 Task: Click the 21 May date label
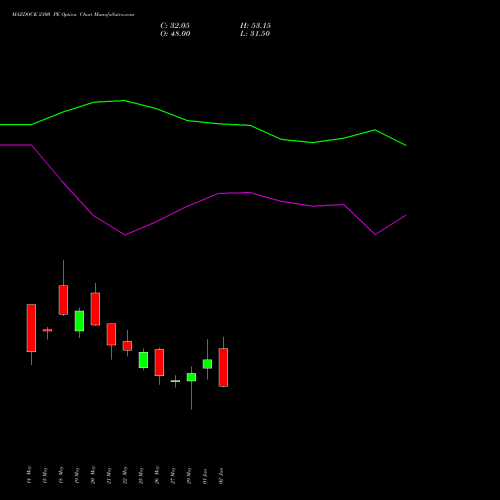[109, 475]
